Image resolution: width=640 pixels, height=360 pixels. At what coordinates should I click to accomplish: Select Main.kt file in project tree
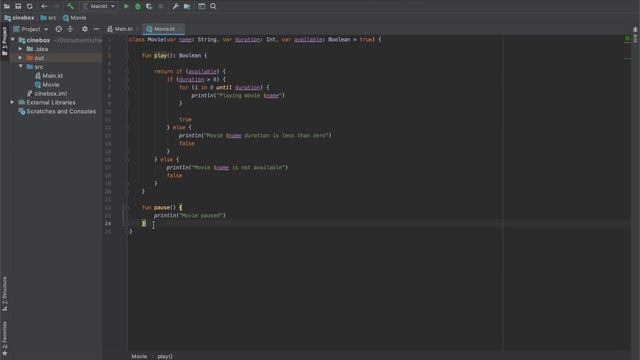(x=49, y=76)
